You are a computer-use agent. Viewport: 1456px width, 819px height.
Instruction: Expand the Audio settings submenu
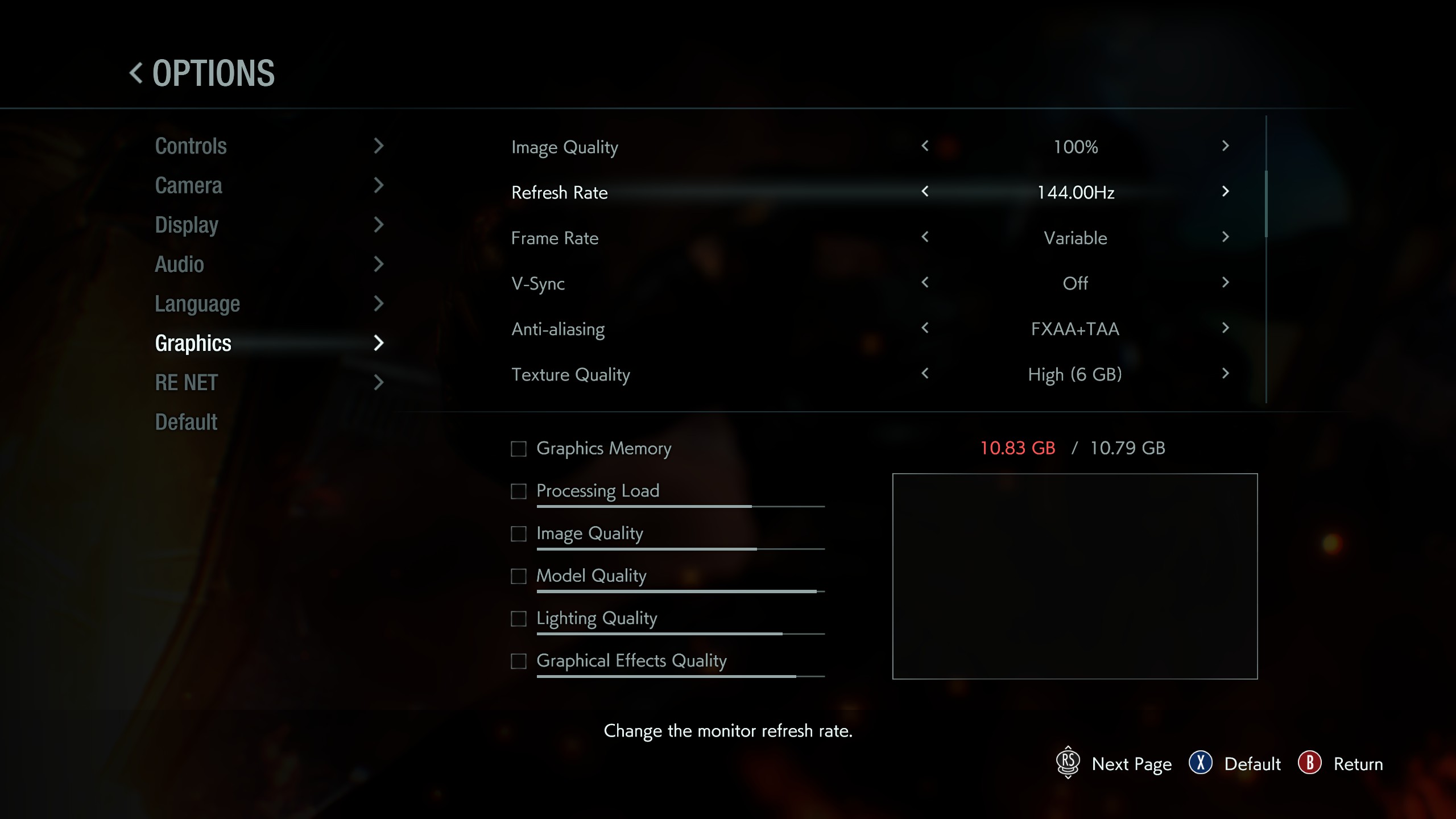270,264
